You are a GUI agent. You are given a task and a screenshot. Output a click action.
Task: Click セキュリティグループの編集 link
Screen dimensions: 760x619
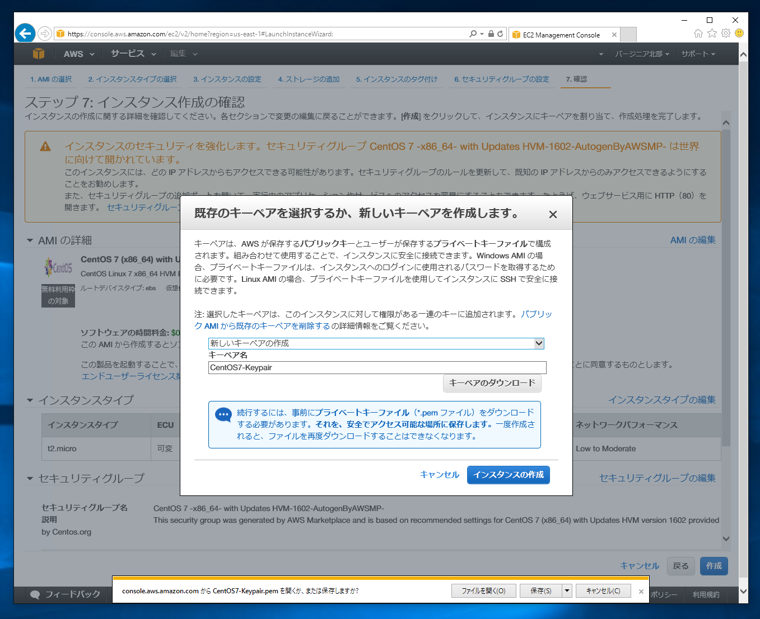657,478
